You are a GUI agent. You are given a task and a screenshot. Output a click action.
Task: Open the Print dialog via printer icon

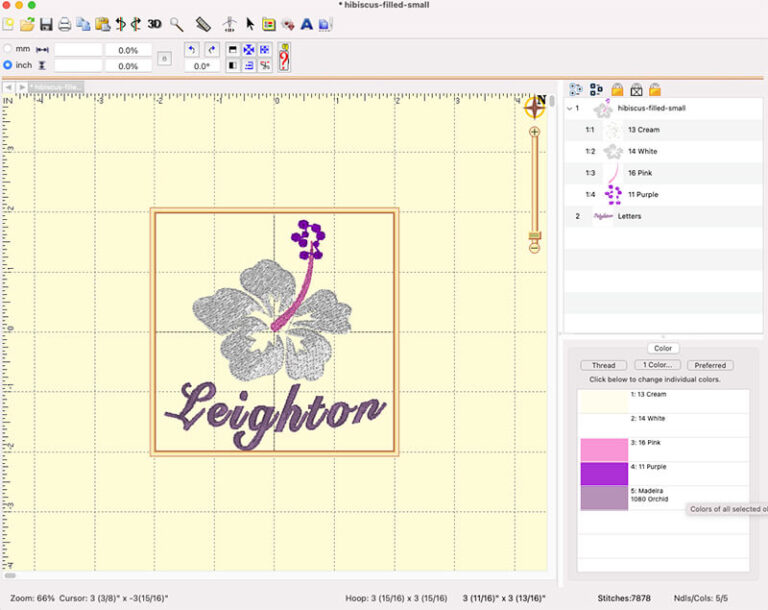point(64,23)
